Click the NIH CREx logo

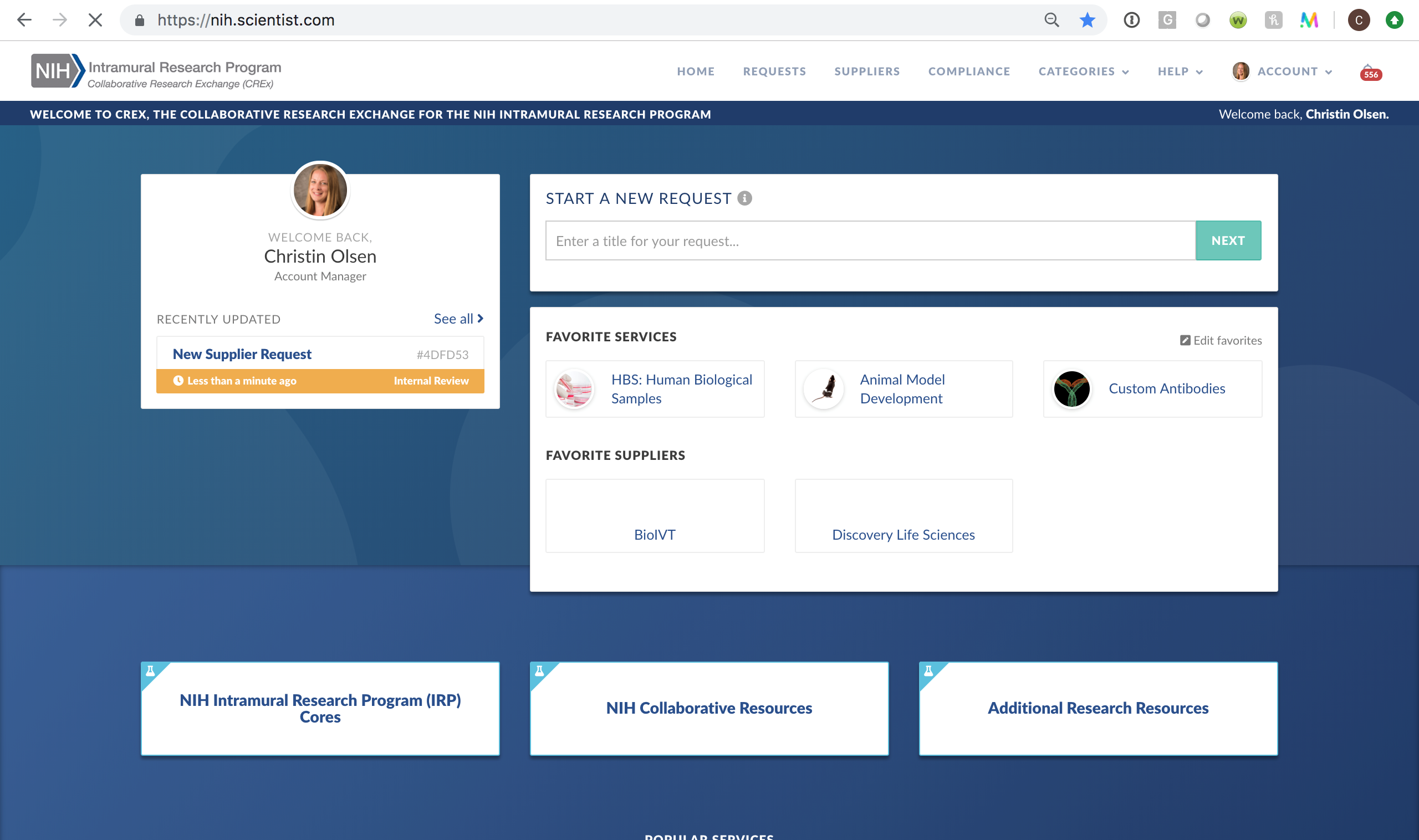click(x=156, y=71)
